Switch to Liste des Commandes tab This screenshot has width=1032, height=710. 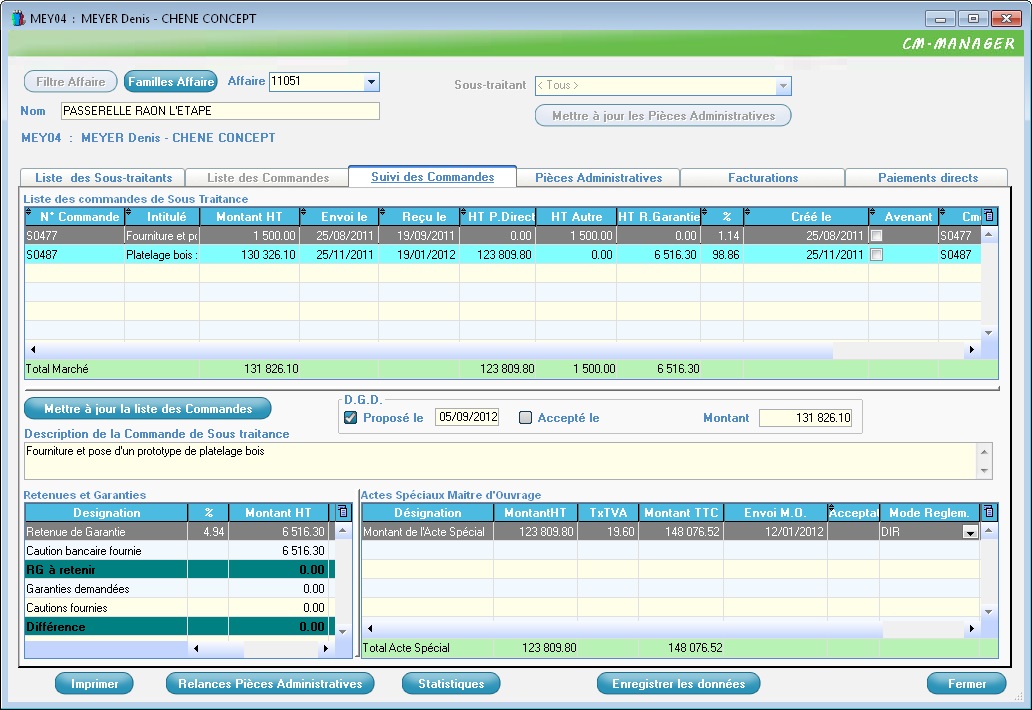[268, 178]
